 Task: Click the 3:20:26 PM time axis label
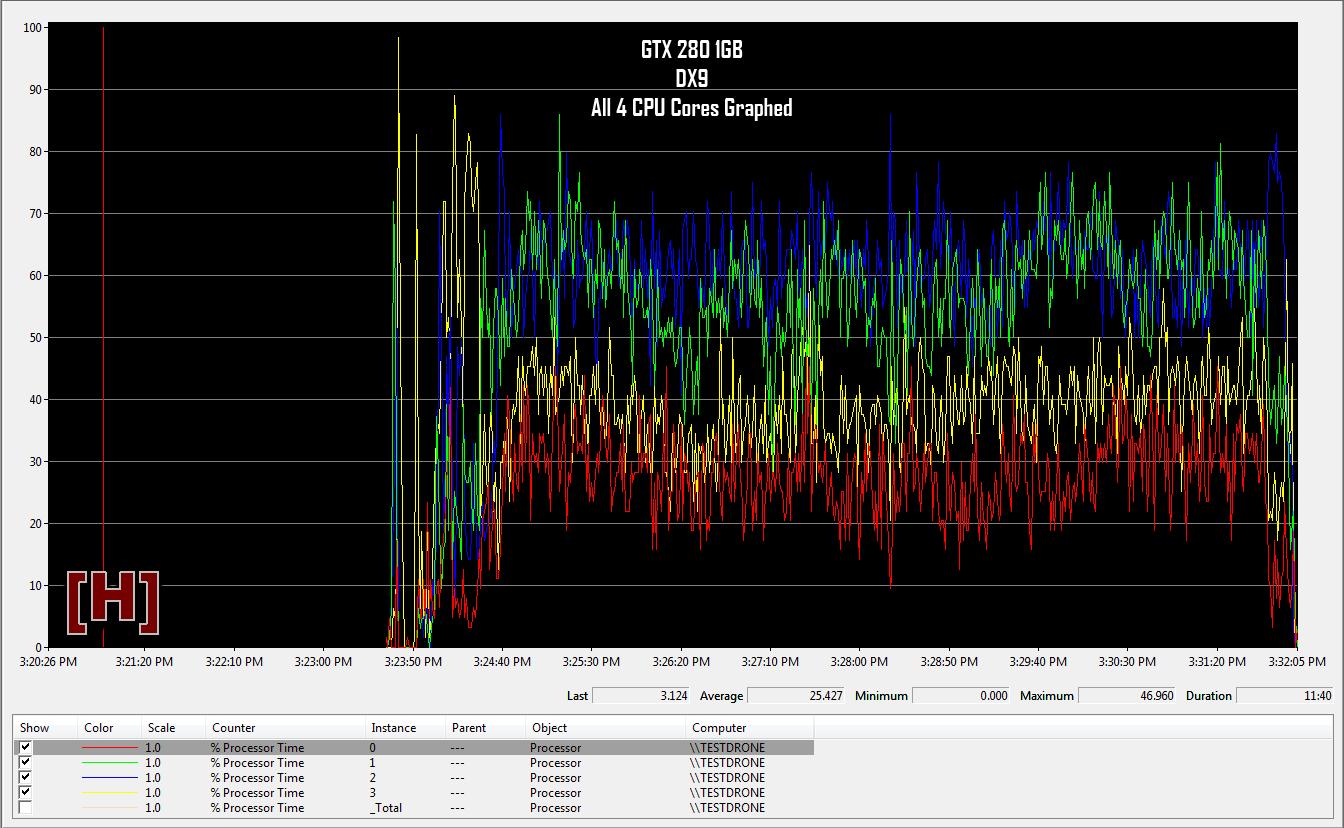tap(49, 661)
